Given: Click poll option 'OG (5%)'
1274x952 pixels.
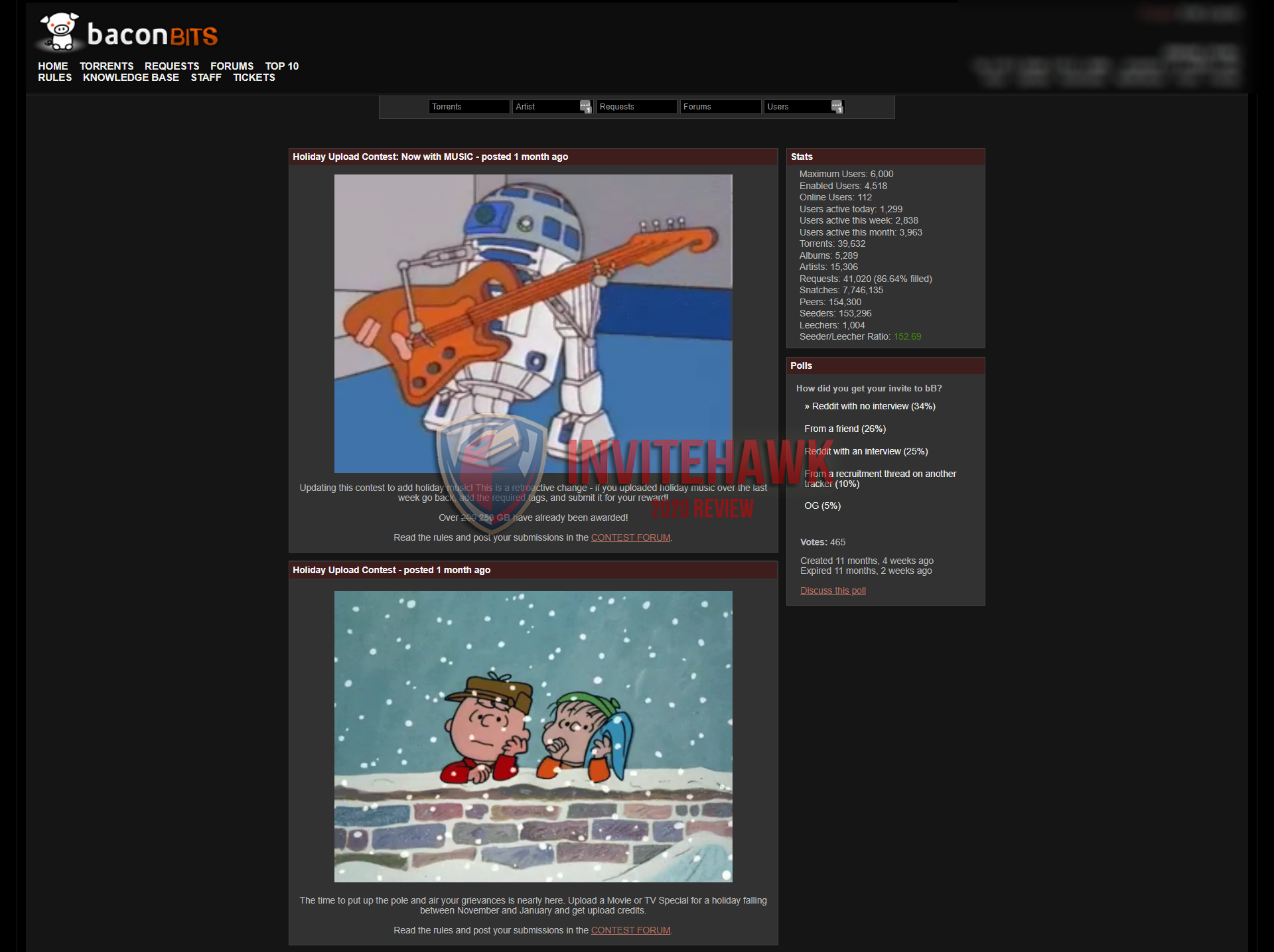Looking at the screenshot, I should pyautogui.click(x=822, y=506).
